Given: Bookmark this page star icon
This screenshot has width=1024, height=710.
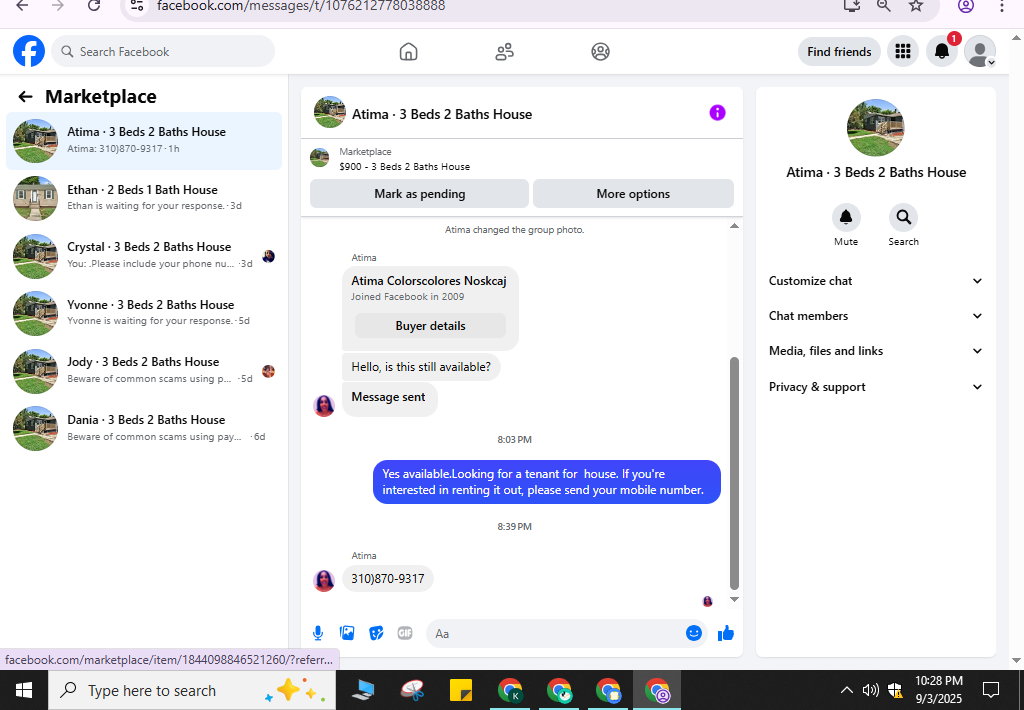Looking at the screenshot, I should click(916, 6).
